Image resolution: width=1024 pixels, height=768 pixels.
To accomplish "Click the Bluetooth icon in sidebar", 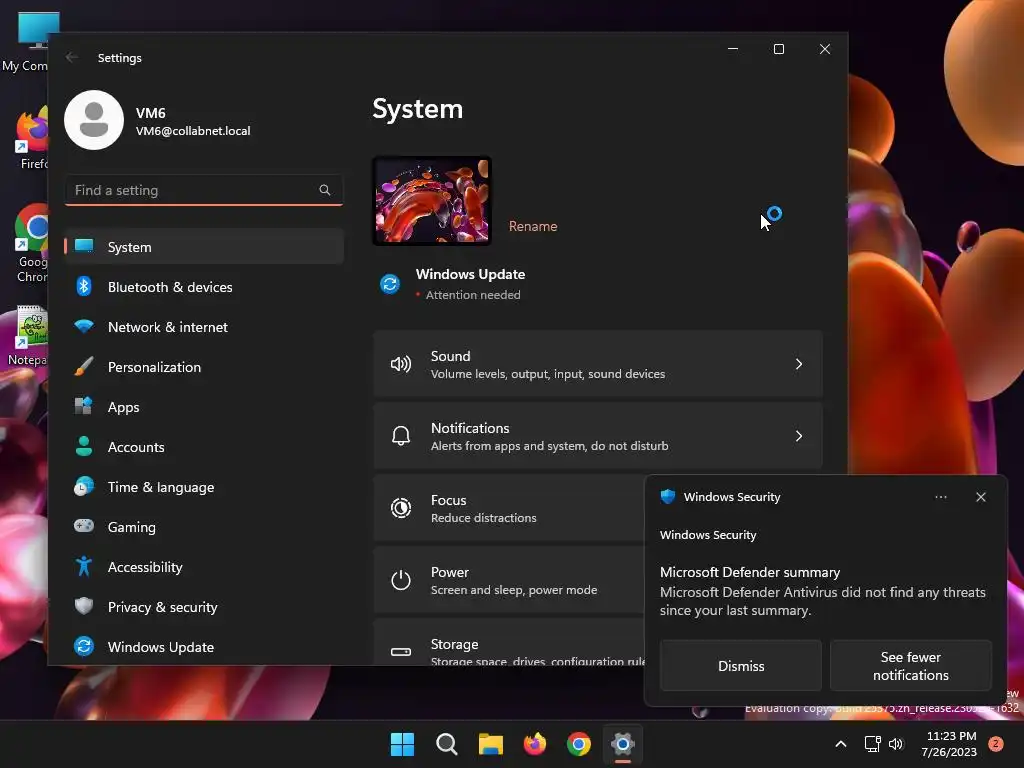I will click(x=84, y=286).
